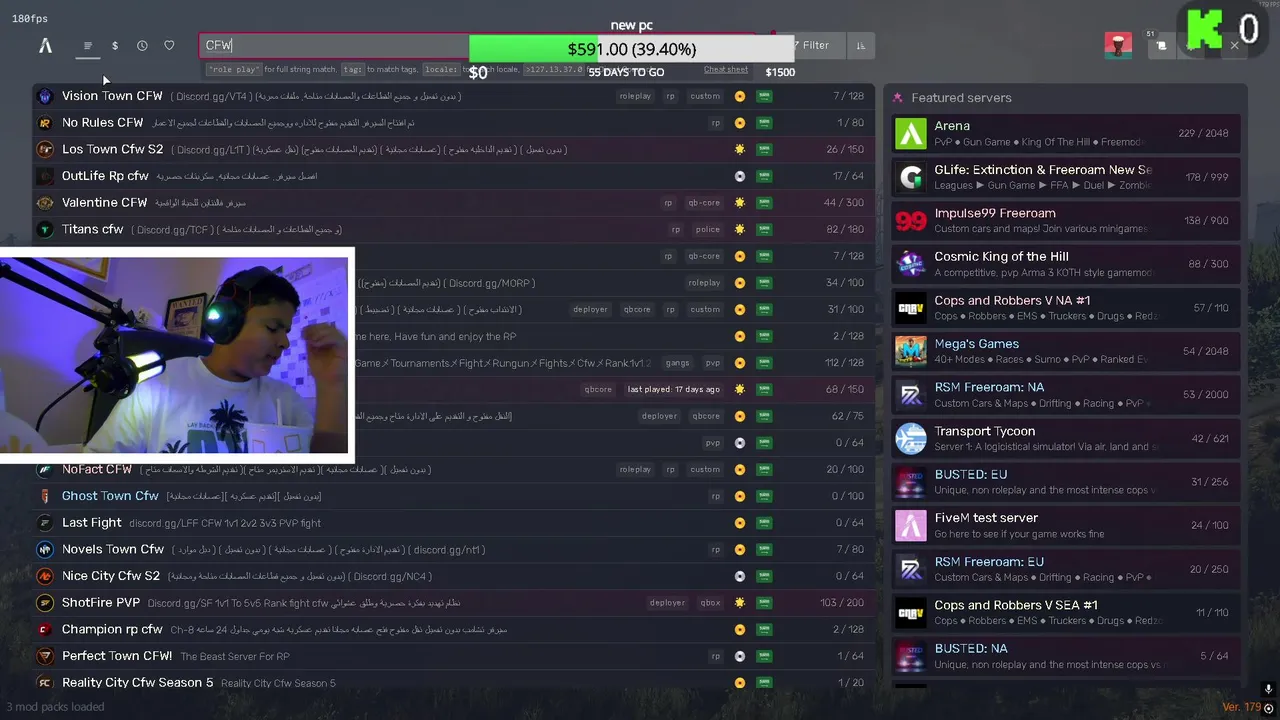Image resolution: width=1280 pixels, height=720 pixels.
Task: Open Cops and Robbers V NA #1
Action: click(x=1066, y=308)
